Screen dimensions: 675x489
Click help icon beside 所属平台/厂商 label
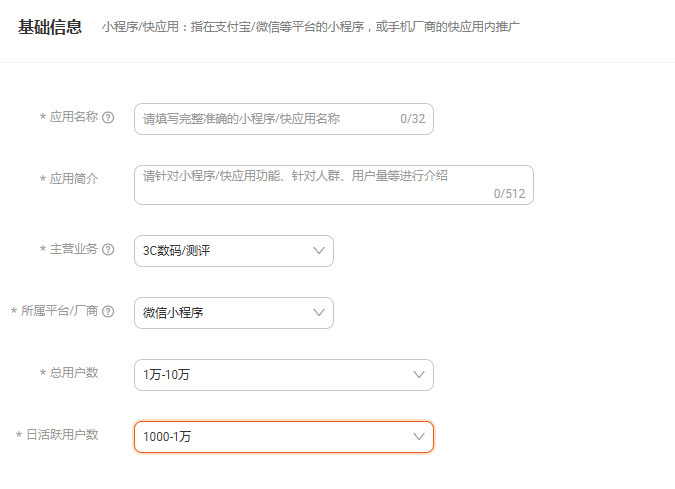[108, 312]
